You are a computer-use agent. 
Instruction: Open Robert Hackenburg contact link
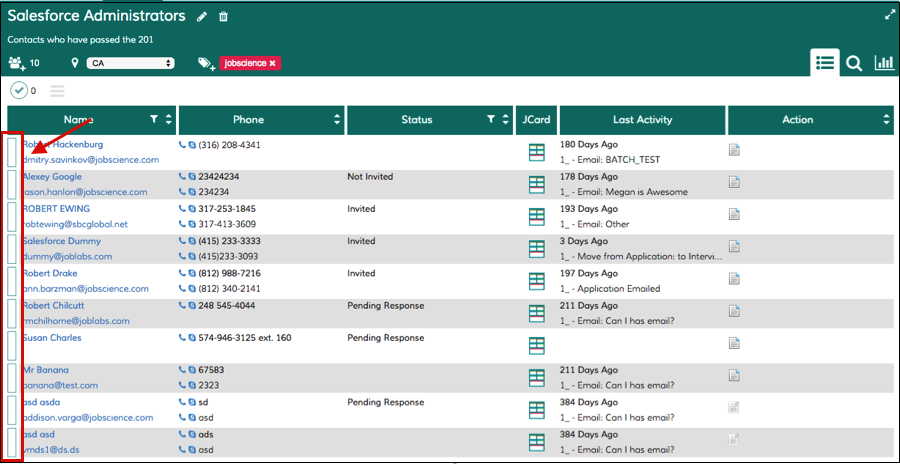click(x=63, y=145)
